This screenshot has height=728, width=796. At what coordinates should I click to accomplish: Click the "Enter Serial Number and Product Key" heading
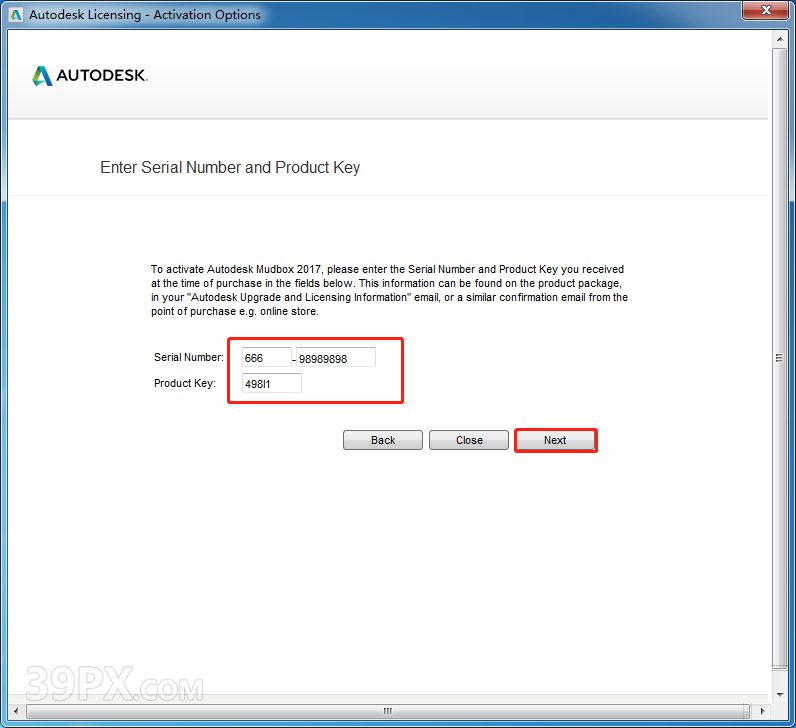tap(230, 168)
